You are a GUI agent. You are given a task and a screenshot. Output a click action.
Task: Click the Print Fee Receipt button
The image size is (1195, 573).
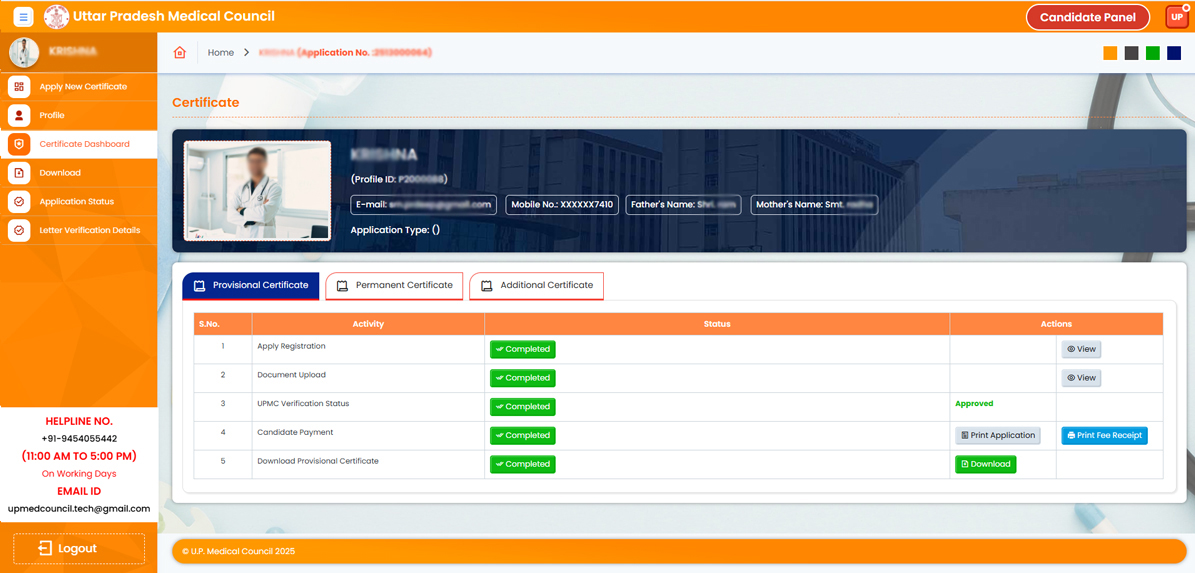click(1104, 436)
